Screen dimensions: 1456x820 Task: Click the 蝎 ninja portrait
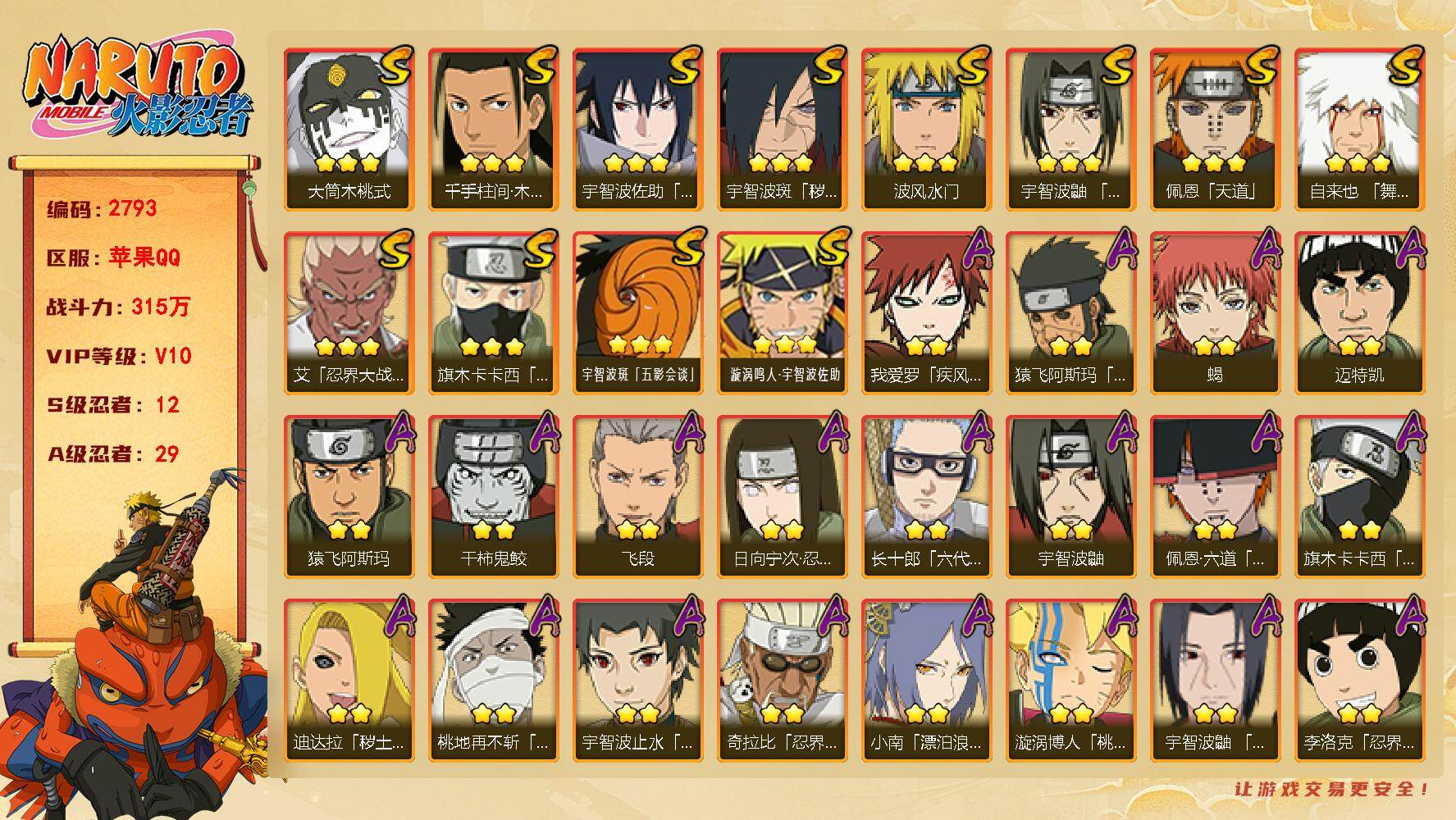[x=1215, y=312]
